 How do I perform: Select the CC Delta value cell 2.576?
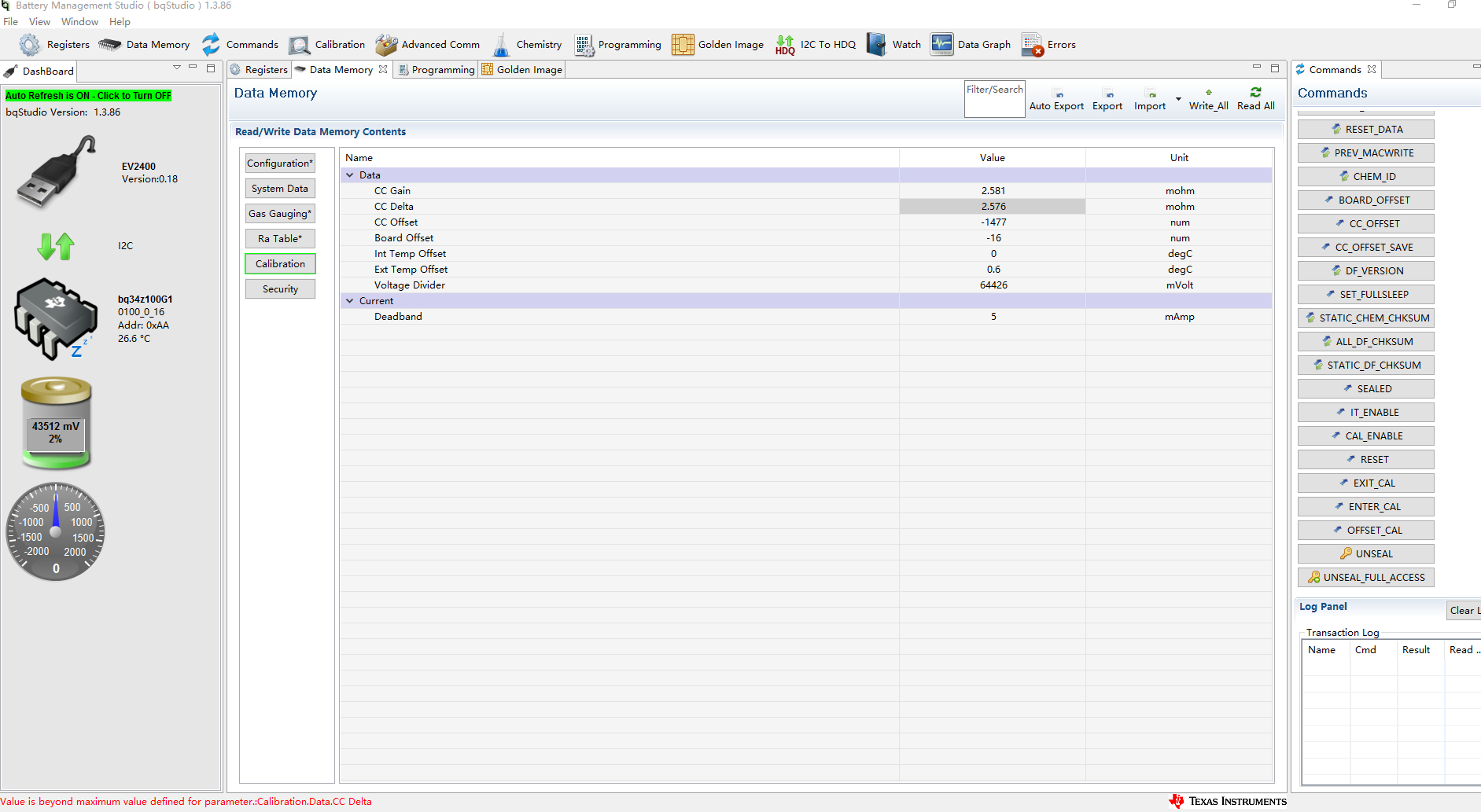click(x=993, y=207)
